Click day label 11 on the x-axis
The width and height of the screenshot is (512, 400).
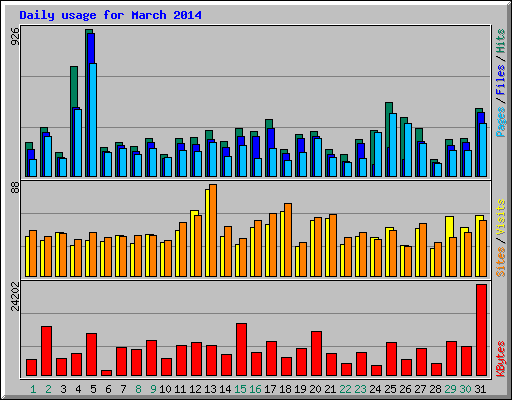coord(180,389)
